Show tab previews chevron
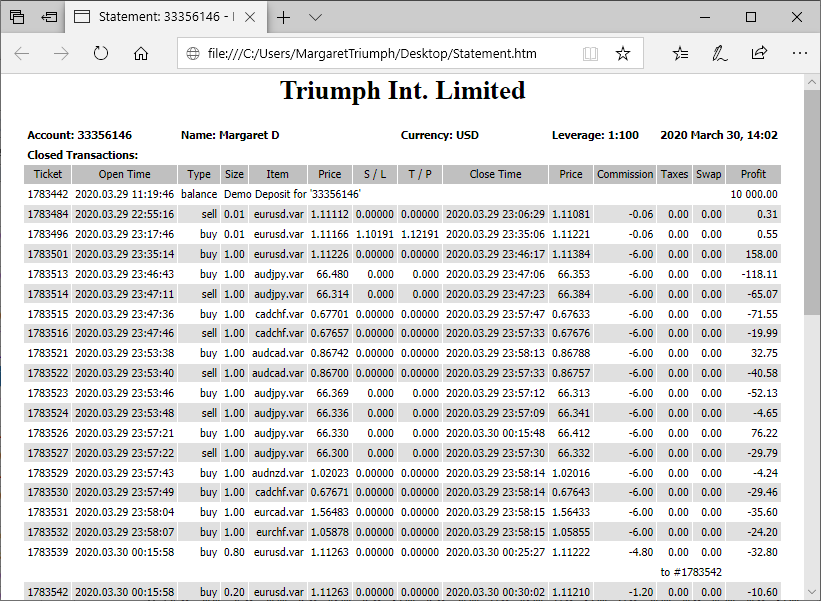 (315, 17)
